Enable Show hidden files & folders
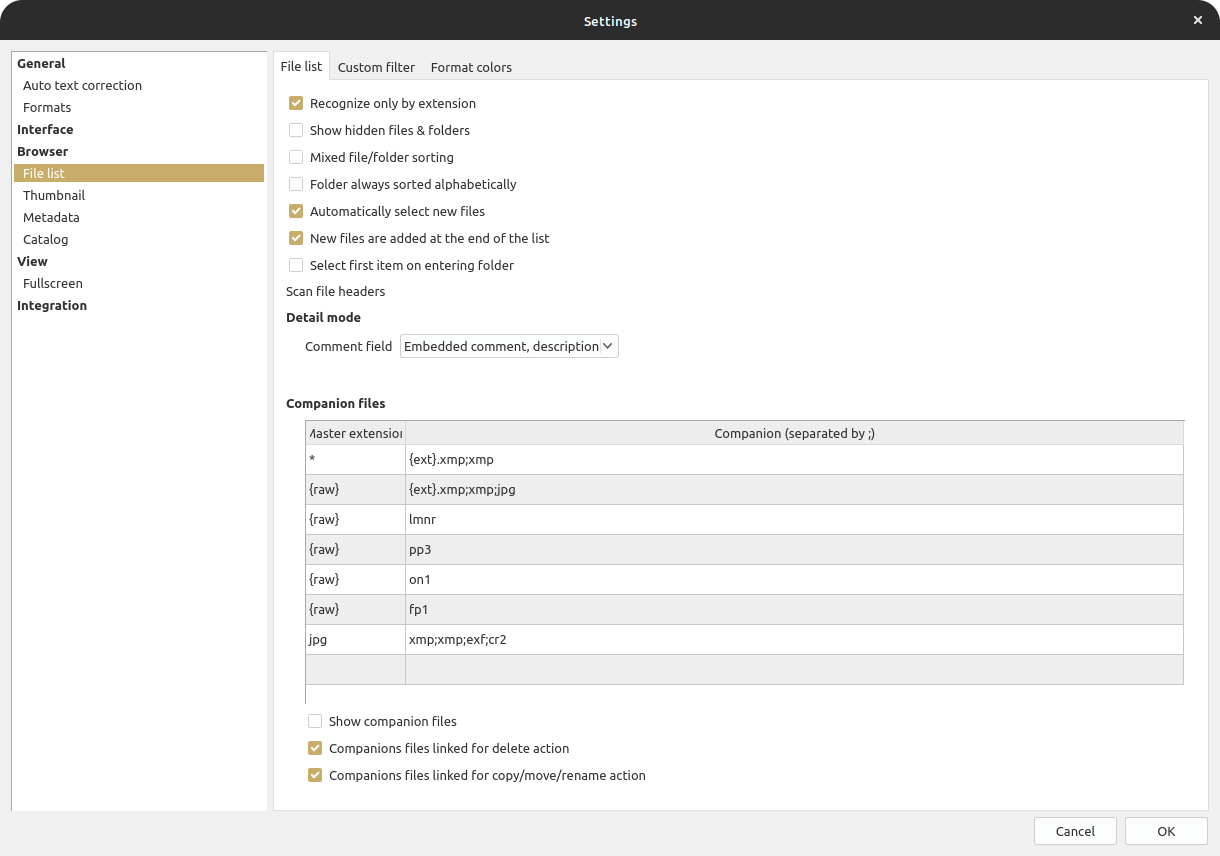Viewport: 1220px width, 856px height. pos(296,130)
